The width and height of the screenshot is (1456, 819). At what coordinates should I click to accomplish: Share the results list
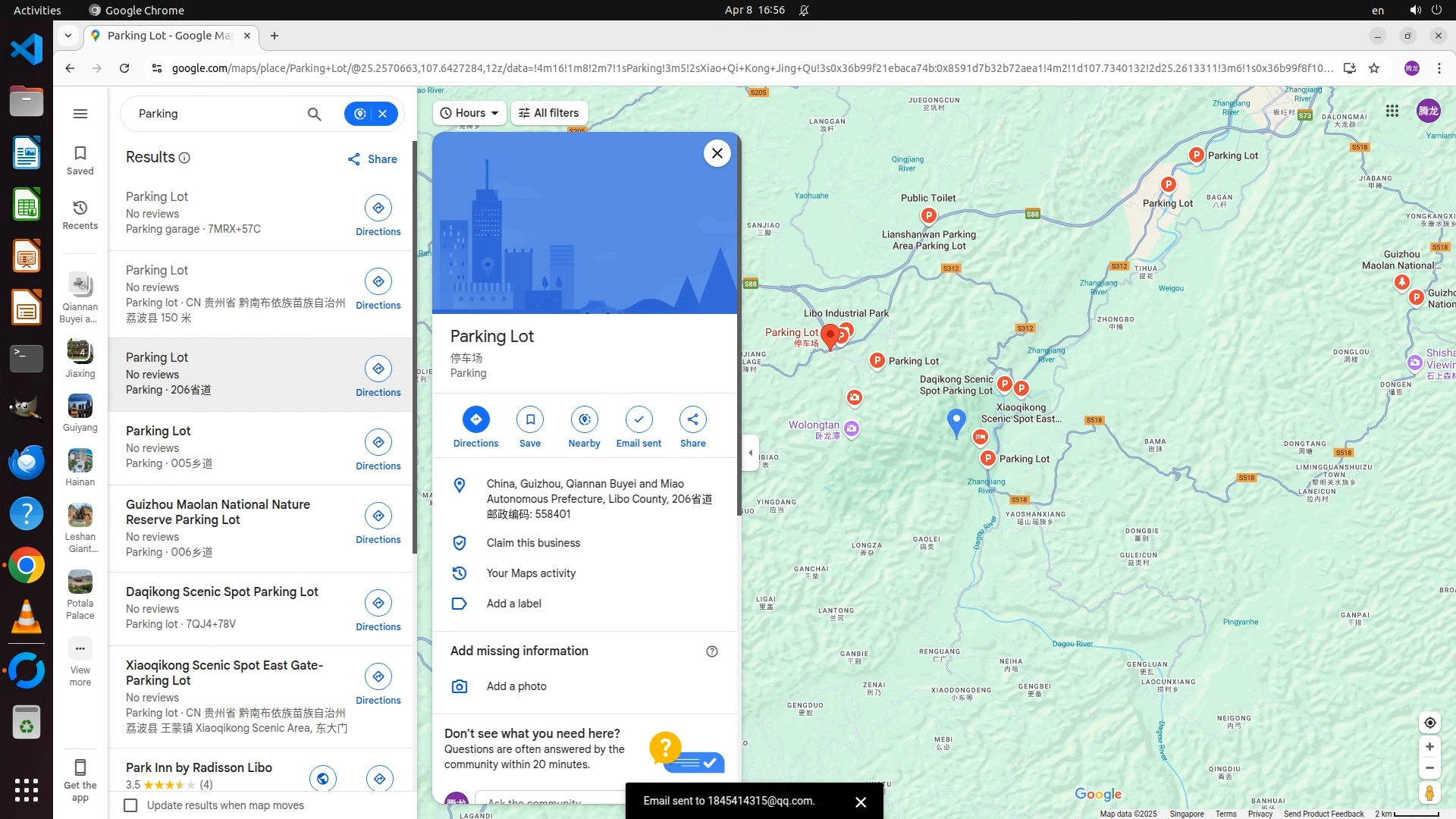pos(372,159)
